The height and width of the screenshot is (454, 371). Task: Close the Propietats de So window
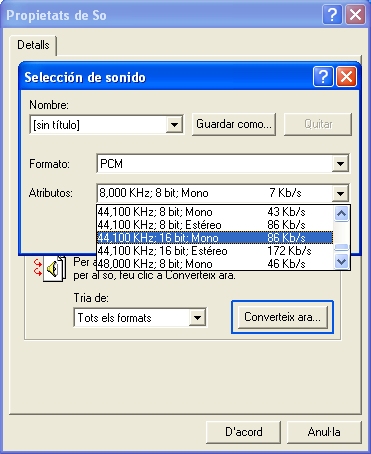click(x=355, y=15)
